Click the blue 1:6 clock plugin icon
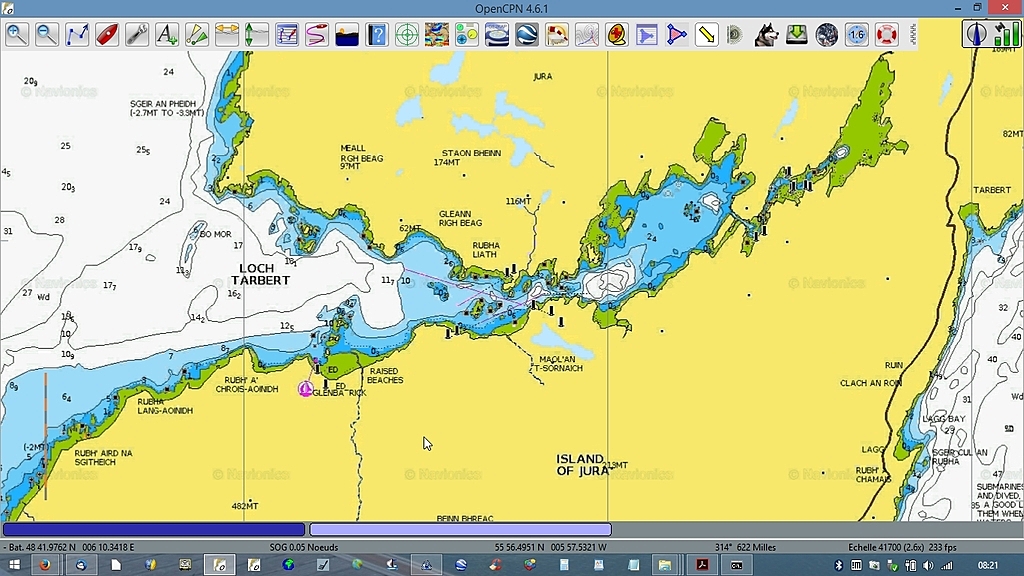1024x576 pixels. coord(857,35)
